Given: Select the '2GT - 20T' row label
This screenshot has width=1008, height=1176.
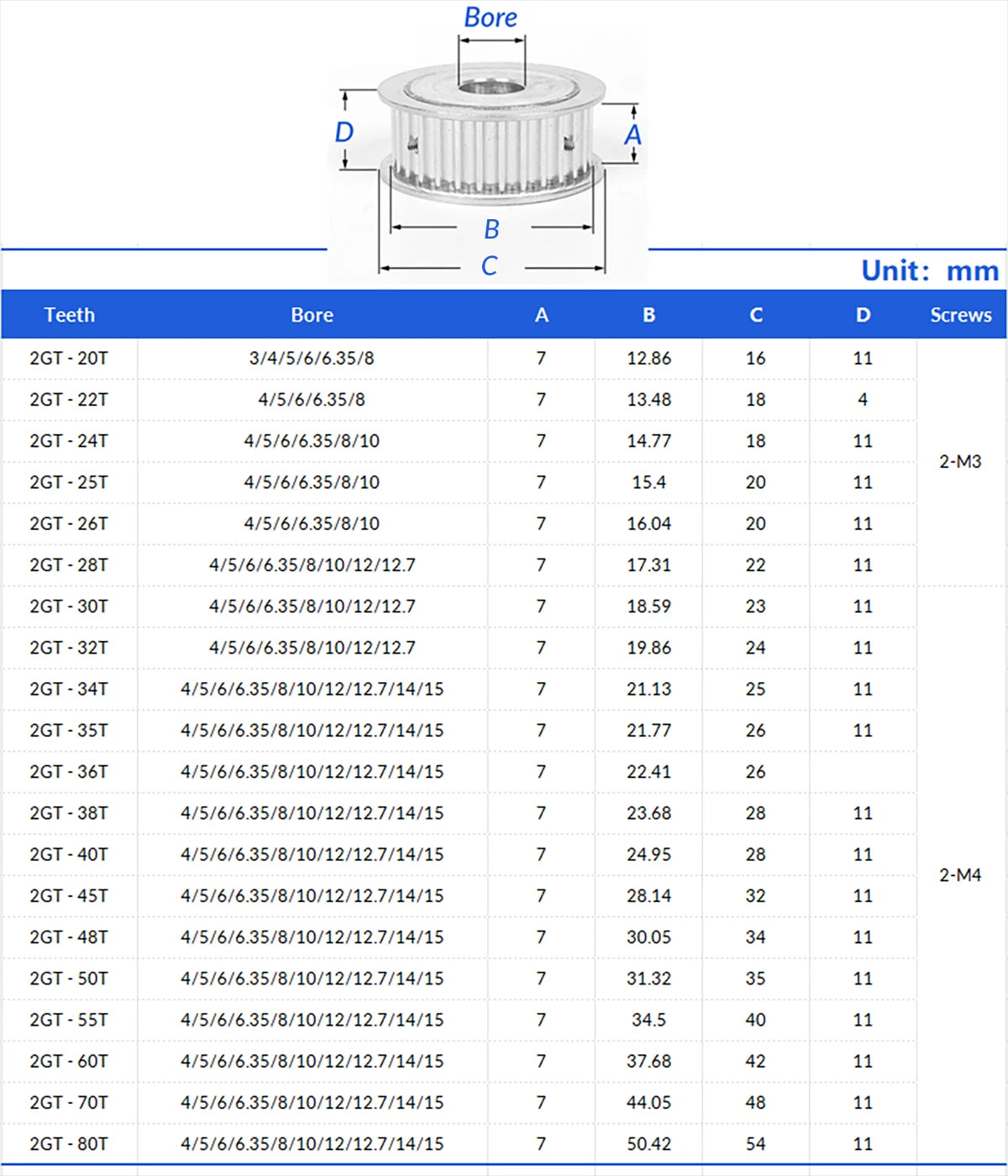Looking at the screenshot, I should tap(69, 358).
